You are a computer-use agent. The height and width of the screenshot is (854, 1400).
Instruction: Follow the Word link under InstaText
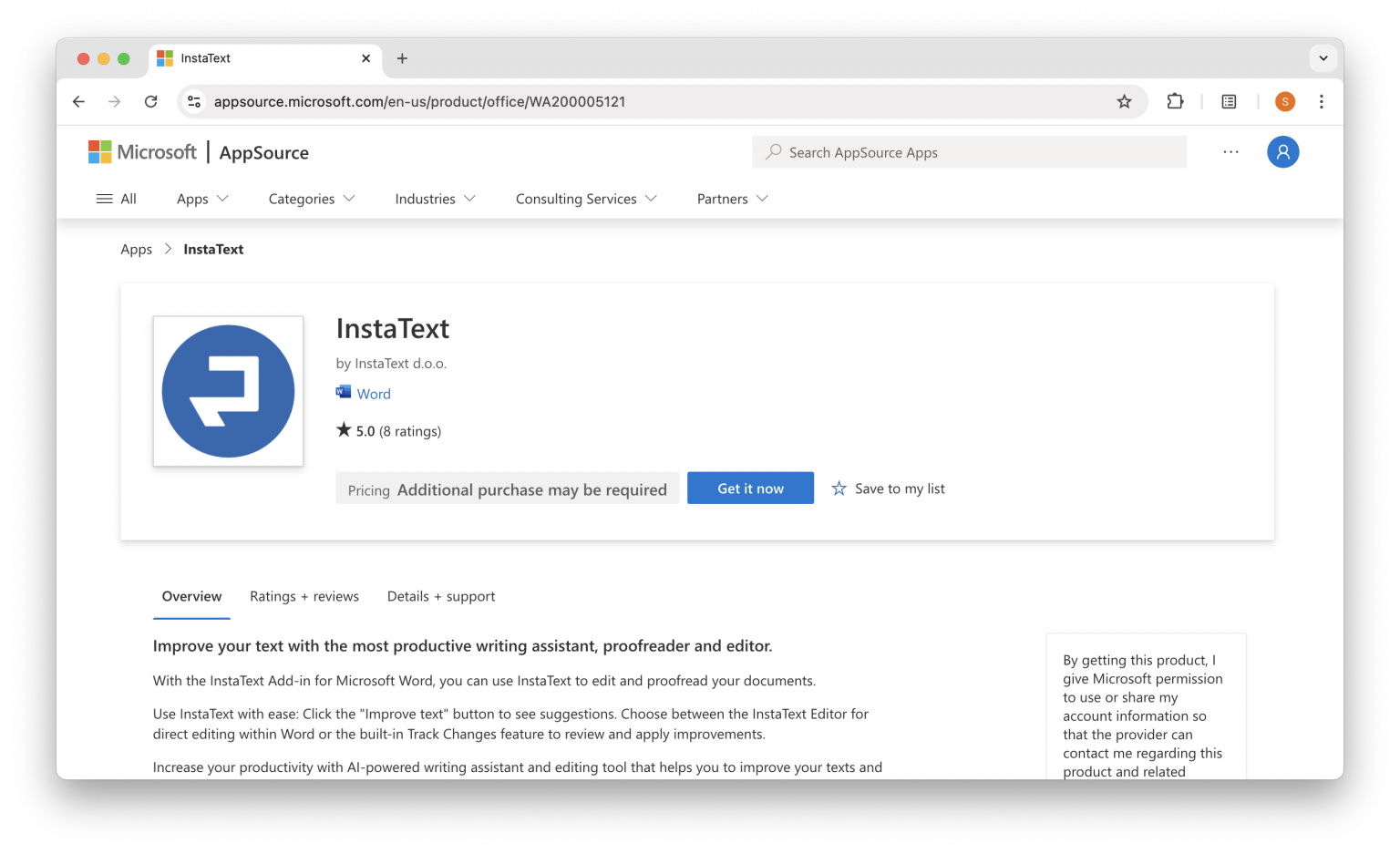tap(374, 393)
